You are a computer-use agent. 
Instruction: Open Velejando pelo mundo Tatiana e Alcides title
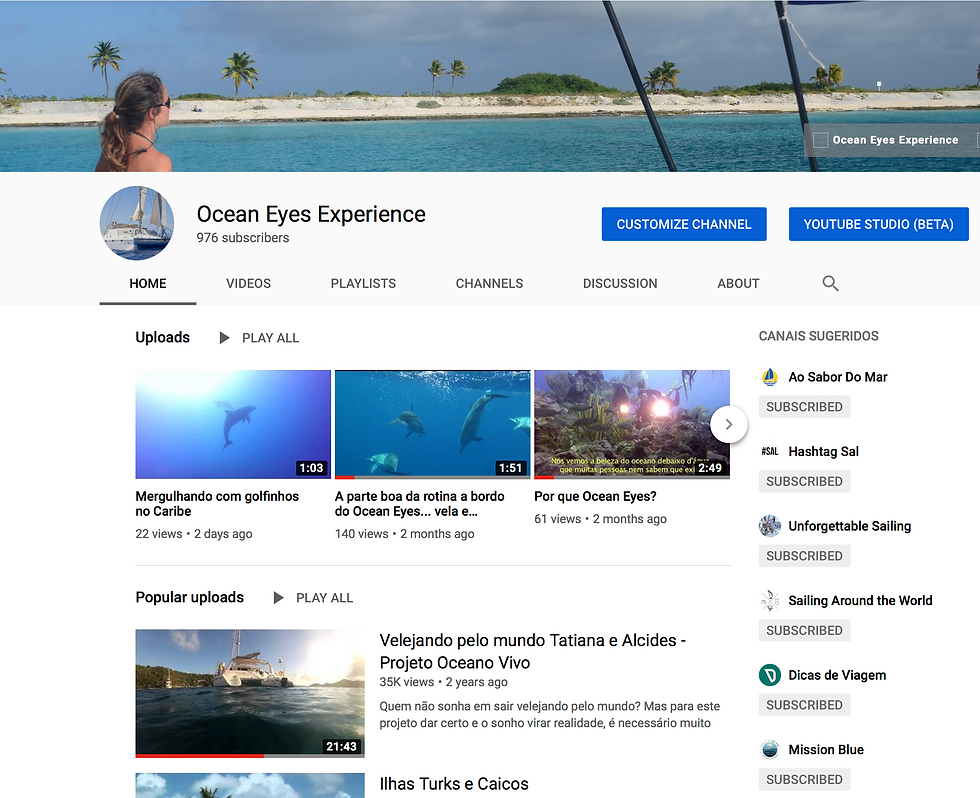coord(532,651)
